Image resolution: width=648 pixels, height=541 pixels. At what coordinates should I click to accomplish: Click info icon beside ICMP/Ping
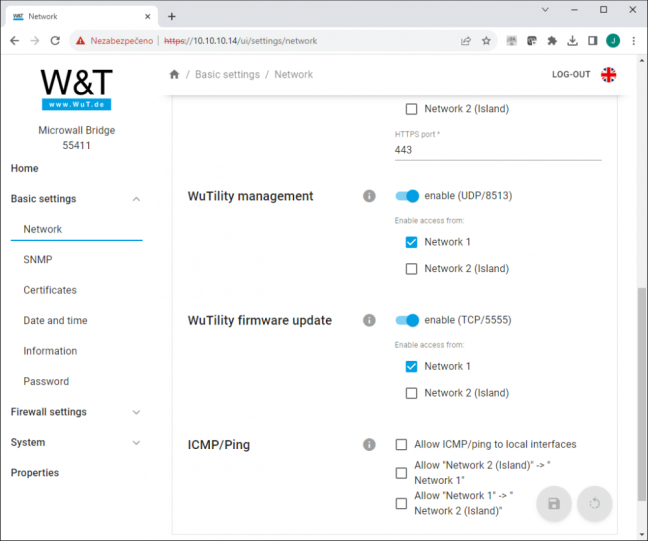point(369,445)
